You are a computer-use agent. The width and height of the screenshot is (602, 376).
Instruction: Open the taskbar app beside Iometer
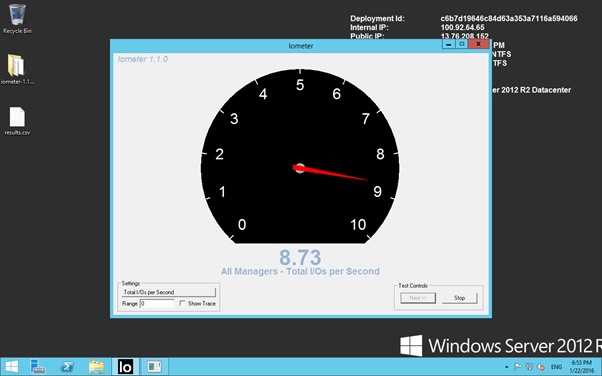coord(154,367)
